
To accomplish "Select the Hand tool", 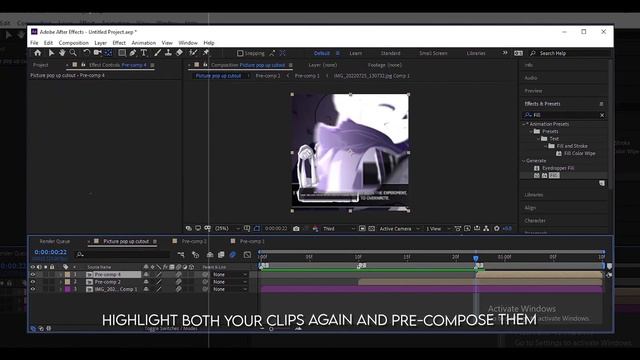I will (62, 53).
